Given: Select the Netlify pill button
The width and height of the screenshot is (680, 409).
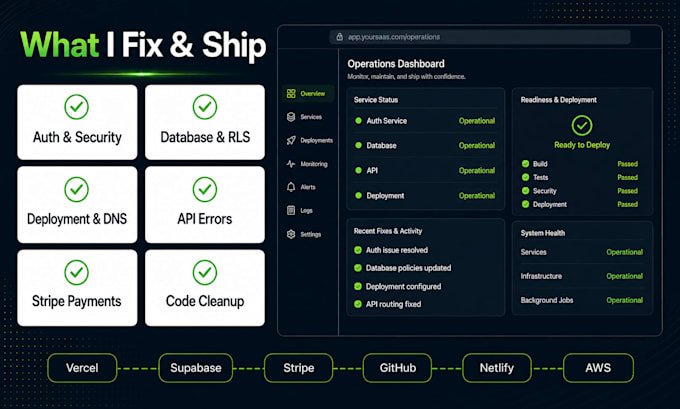Looking at the screenshot, I should 497,368.
